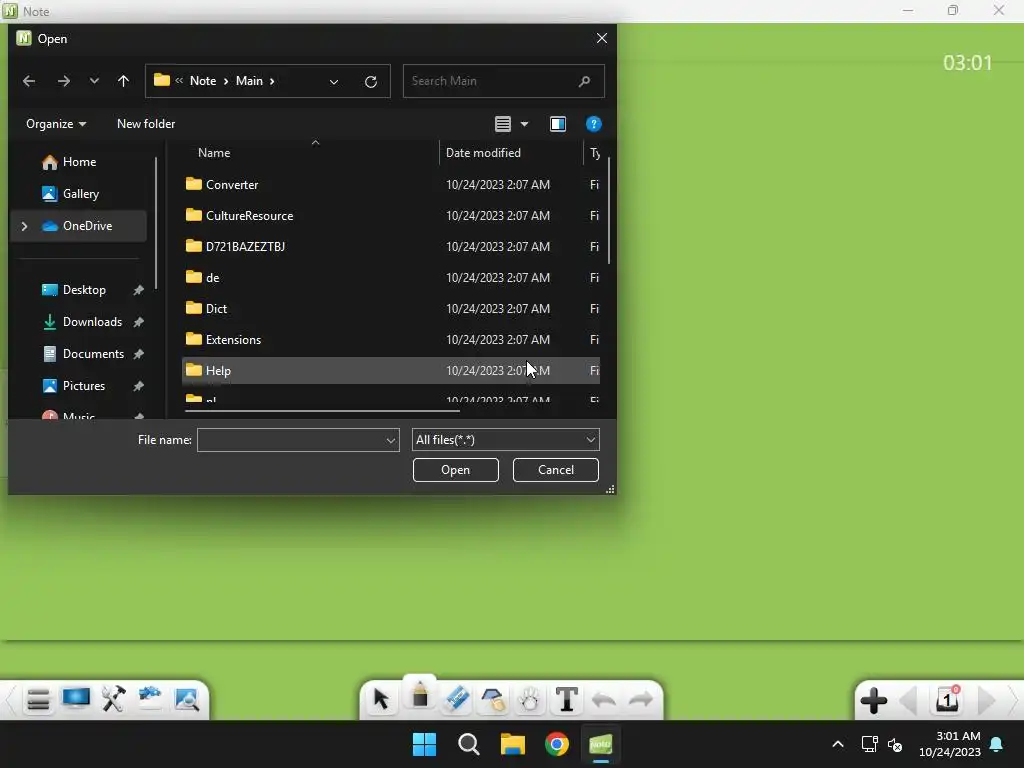The height and width of the screenshot is (768, 1024).
Task: Open the view options dropdown arrow
Action: (524, 124)
